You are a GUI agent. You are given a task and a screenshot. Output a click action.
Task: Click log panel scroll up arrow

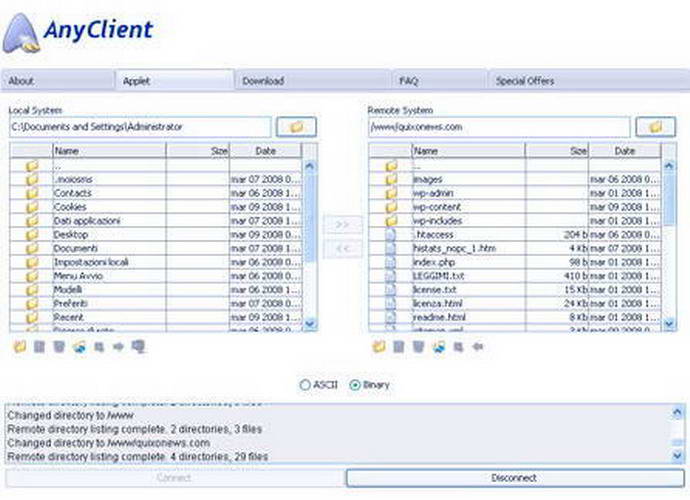[678, 412]
